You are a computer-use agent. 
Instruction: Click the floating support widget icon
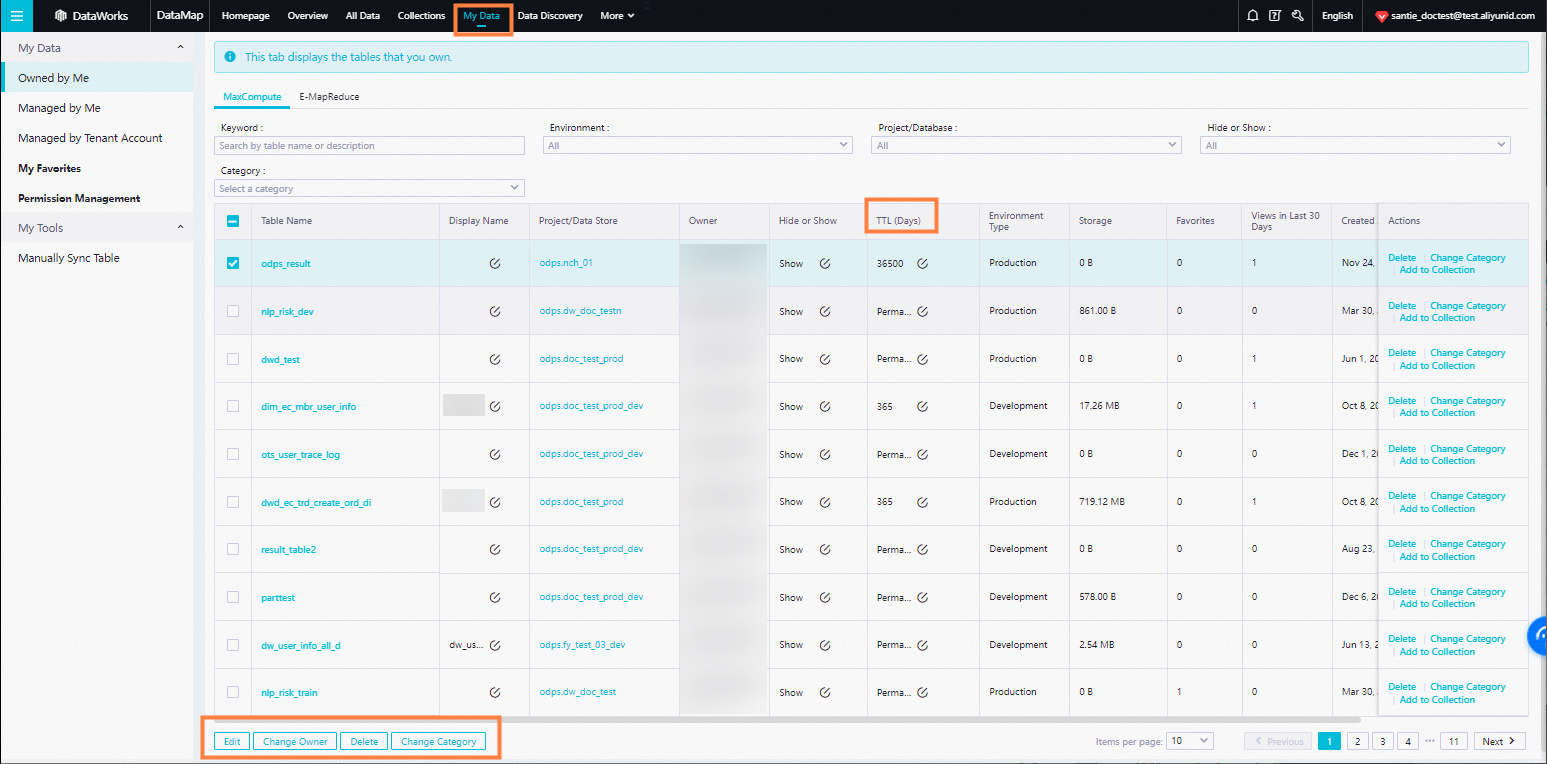[x=1538, y=636]
